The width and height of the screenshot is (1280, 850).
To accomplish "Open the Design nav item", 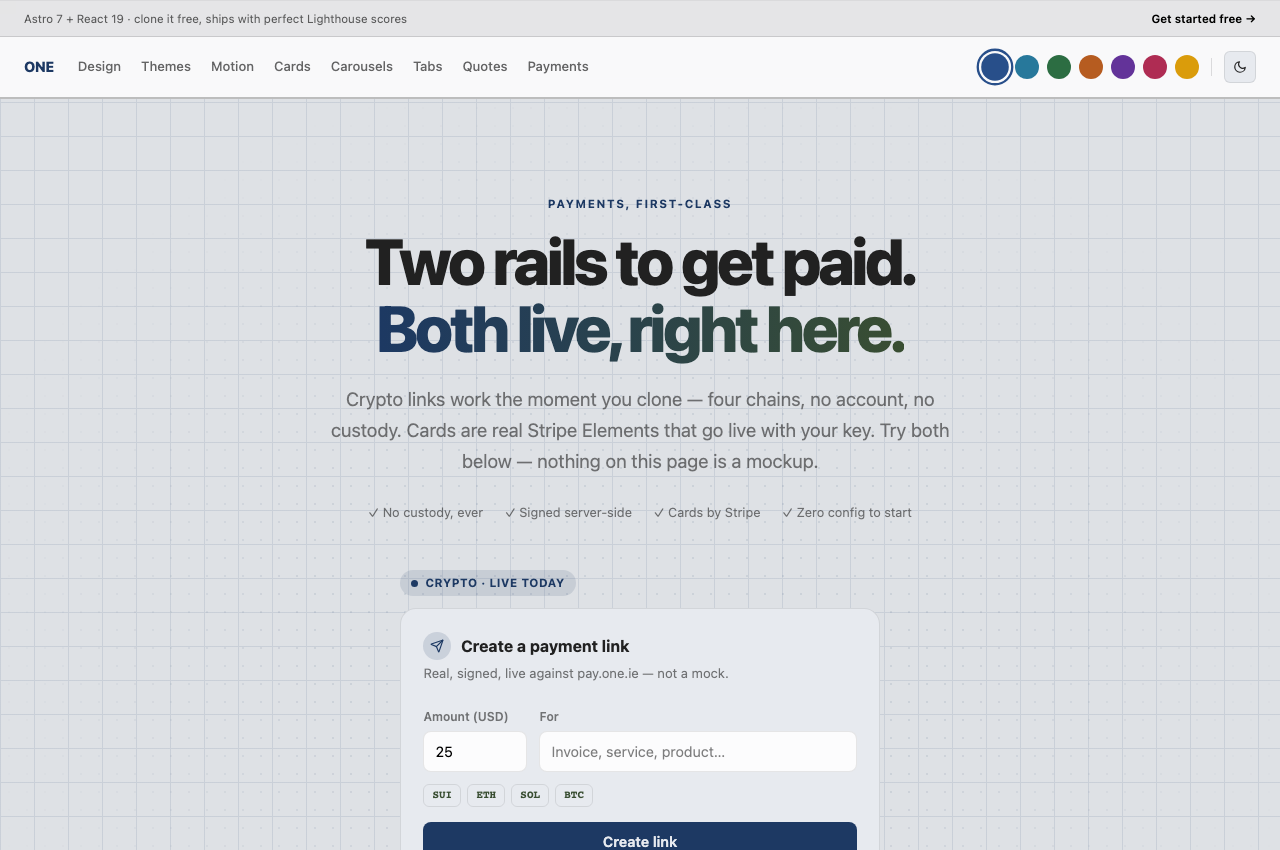I will [x=99, y=67].
